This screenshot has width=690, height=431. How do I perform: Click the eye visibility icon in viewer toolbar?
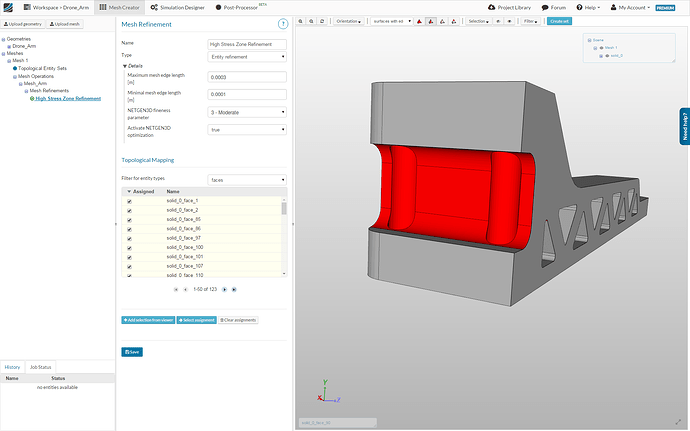pos(509,20)
